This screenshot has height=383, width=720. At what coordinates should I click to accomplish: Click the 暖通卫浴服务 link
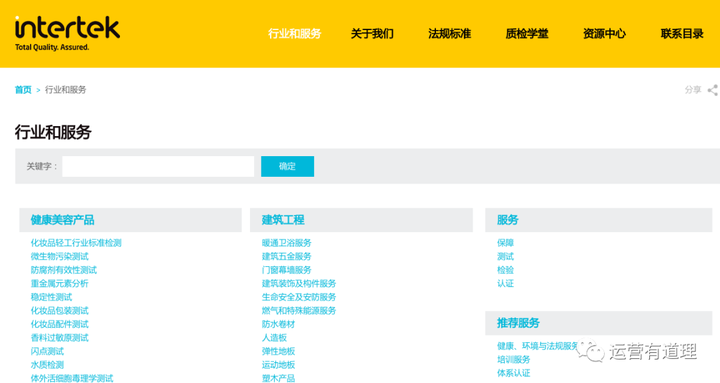point(287,243)
